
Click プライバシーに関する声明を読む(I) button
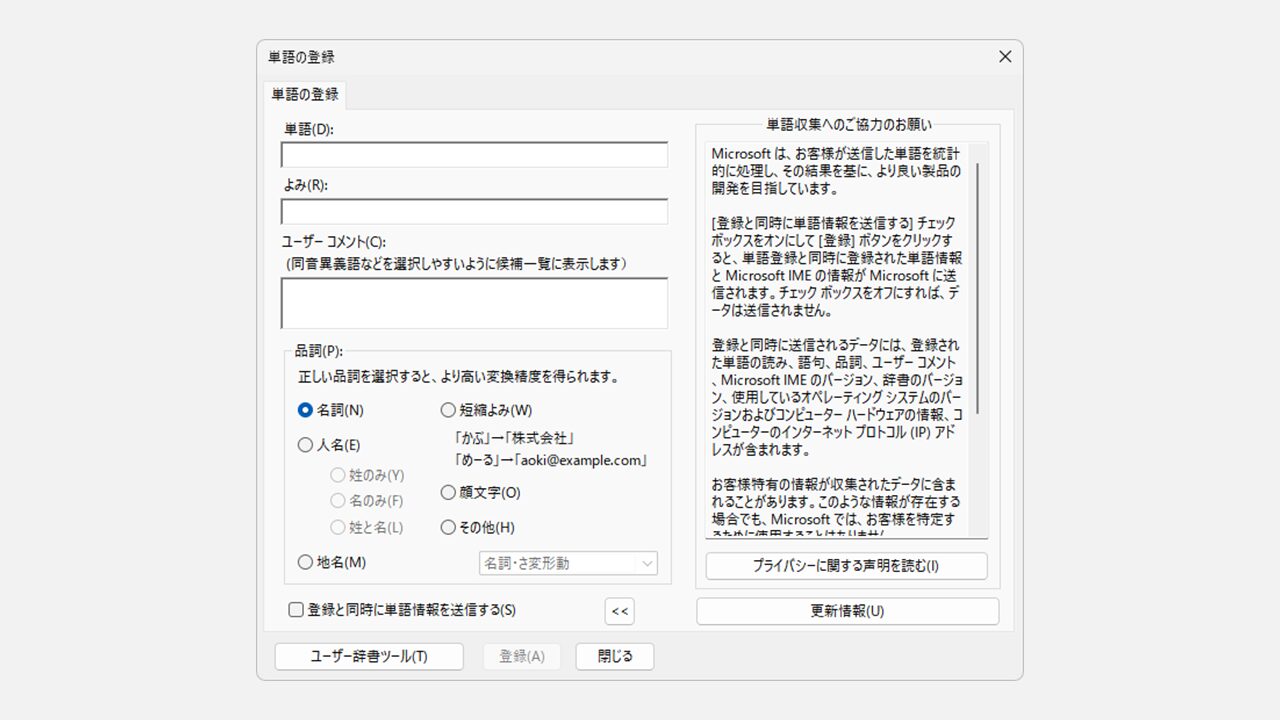846,566
